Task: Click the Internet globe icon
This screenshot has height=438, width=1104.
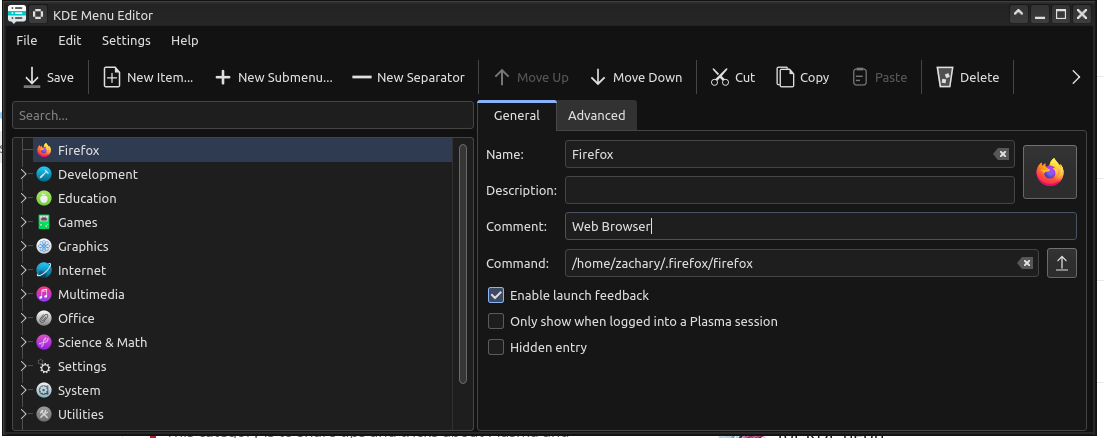Action: (44, 270)
